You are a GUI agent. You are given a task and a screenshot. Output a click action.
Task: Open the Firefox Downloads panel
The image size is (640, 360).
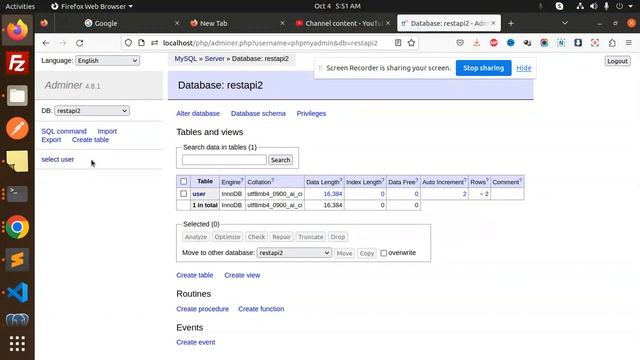coord(477,43)
